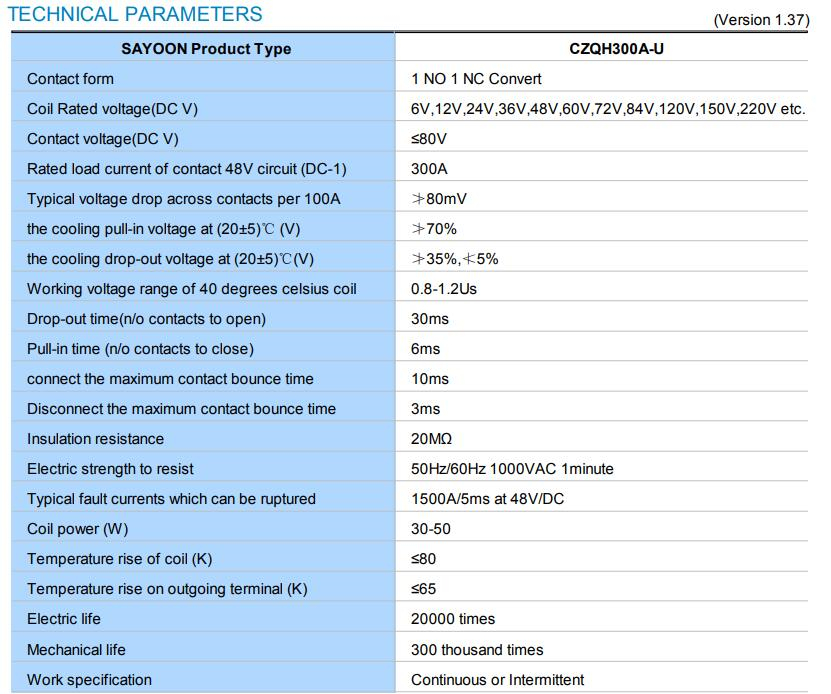Click the 20000 times value
Screen dimensions: 831x694
click(x=453, y=619)
